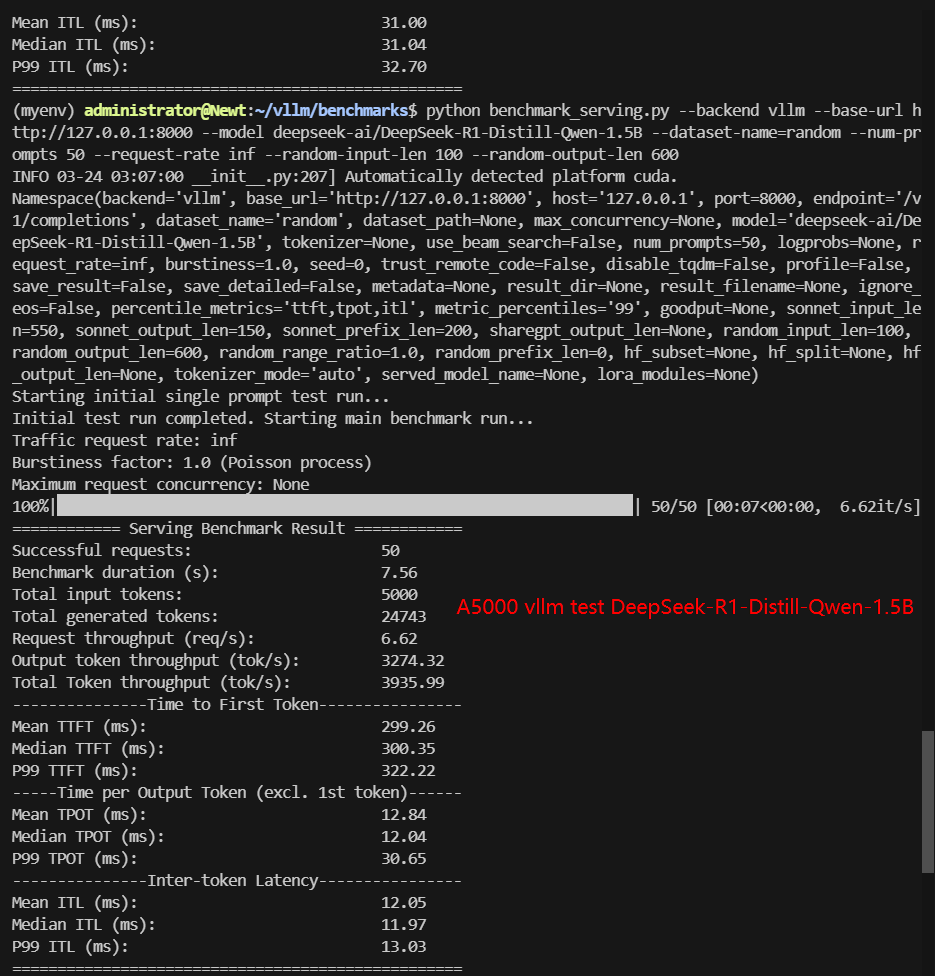Click the 'Time to First Token' section heading
This screenshot has width=935, height=976.
[232, 705]
